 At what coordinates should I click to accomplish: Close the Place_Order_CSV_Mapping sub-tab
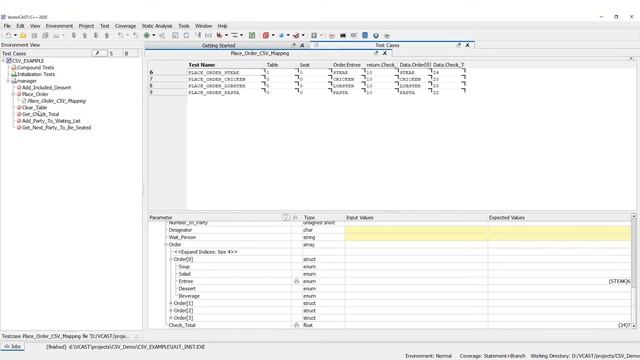coord(384,53)
